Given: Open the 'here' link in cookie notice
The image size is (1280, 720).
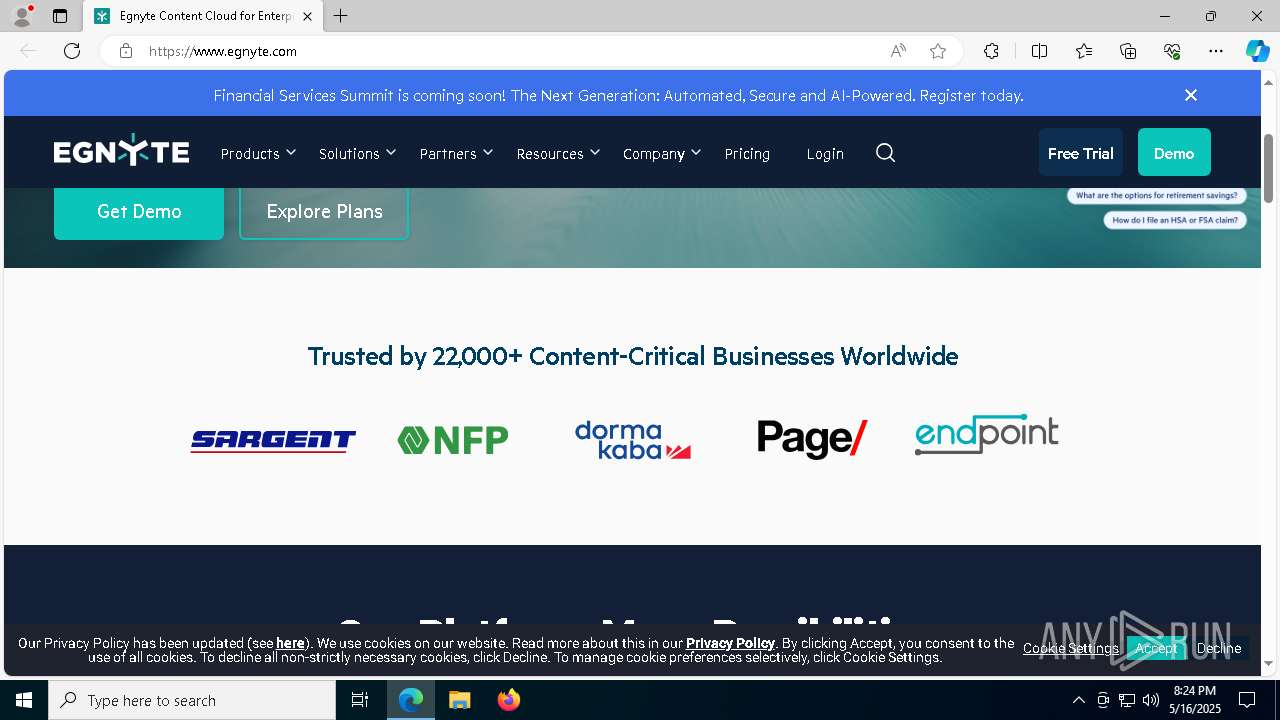Looking at the screenshot, I should tap(290, 643).
